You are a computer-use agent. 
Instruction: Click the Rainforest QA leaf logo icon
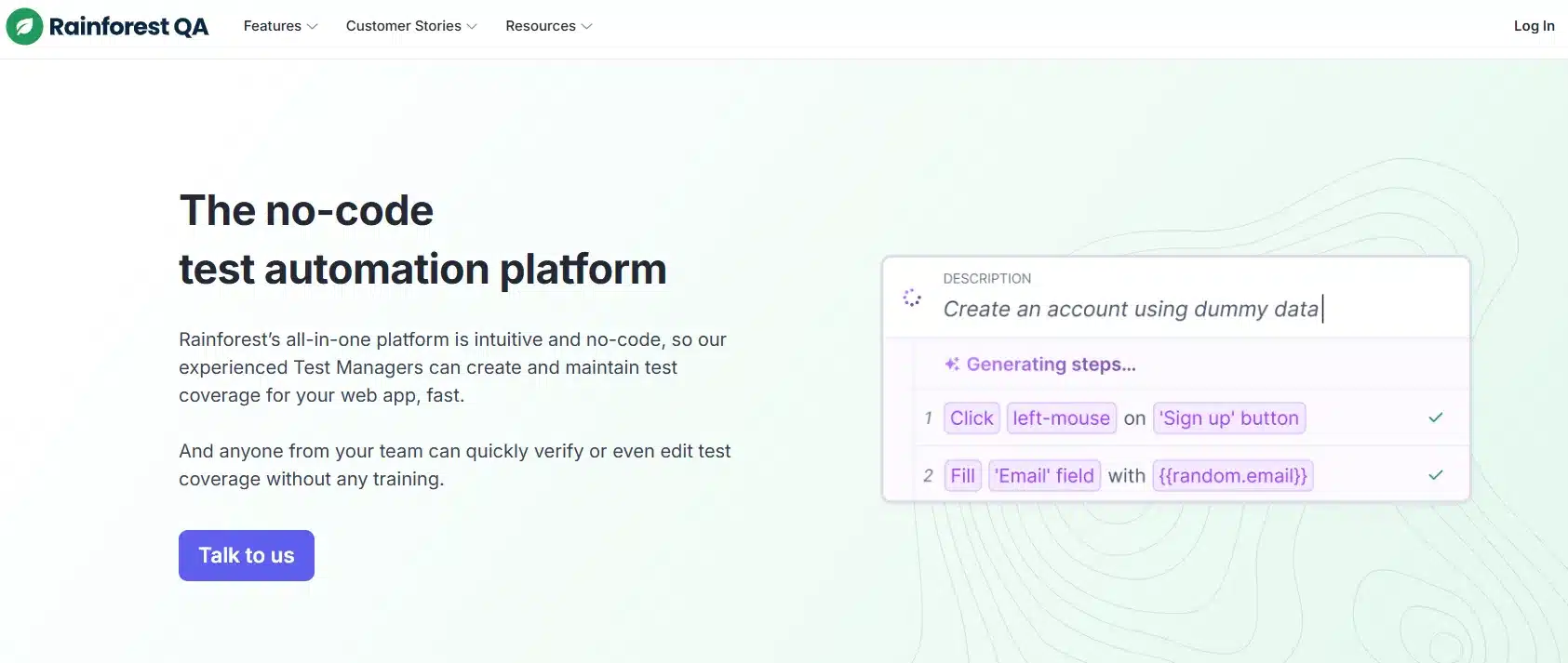tap(24, 26)
